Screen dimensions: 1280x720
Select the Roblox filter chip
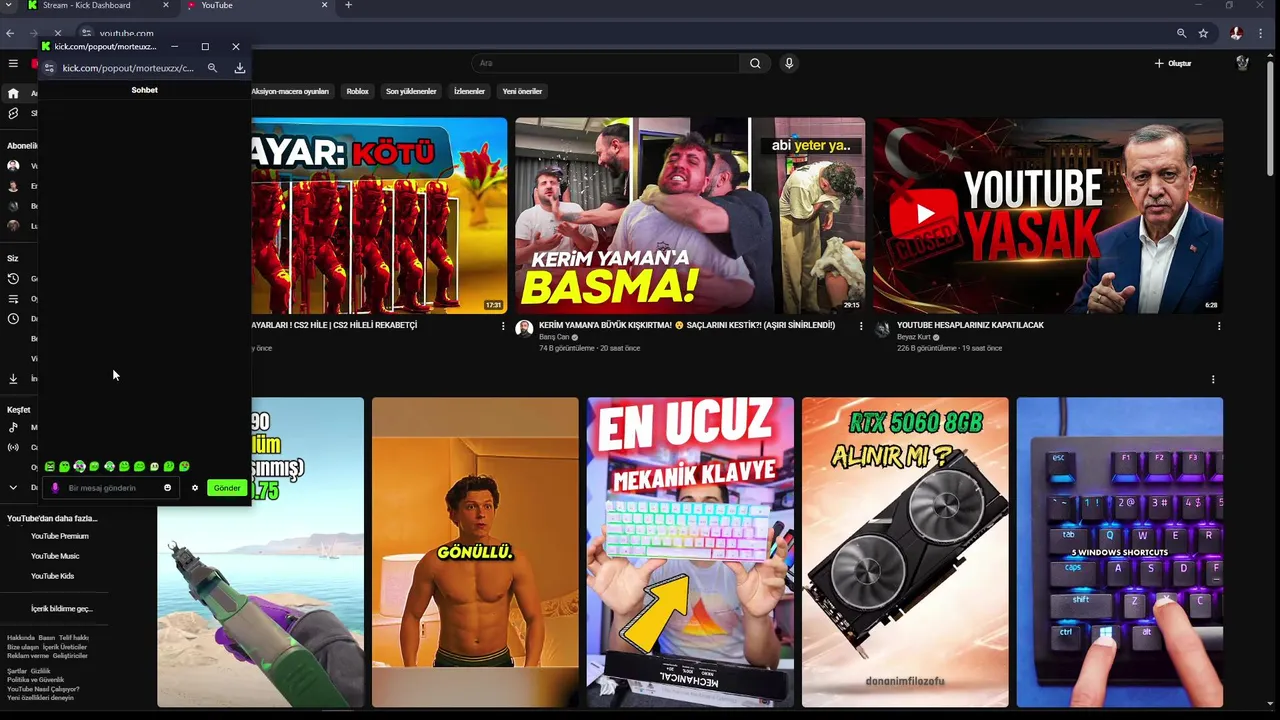[x=358, y=91]
